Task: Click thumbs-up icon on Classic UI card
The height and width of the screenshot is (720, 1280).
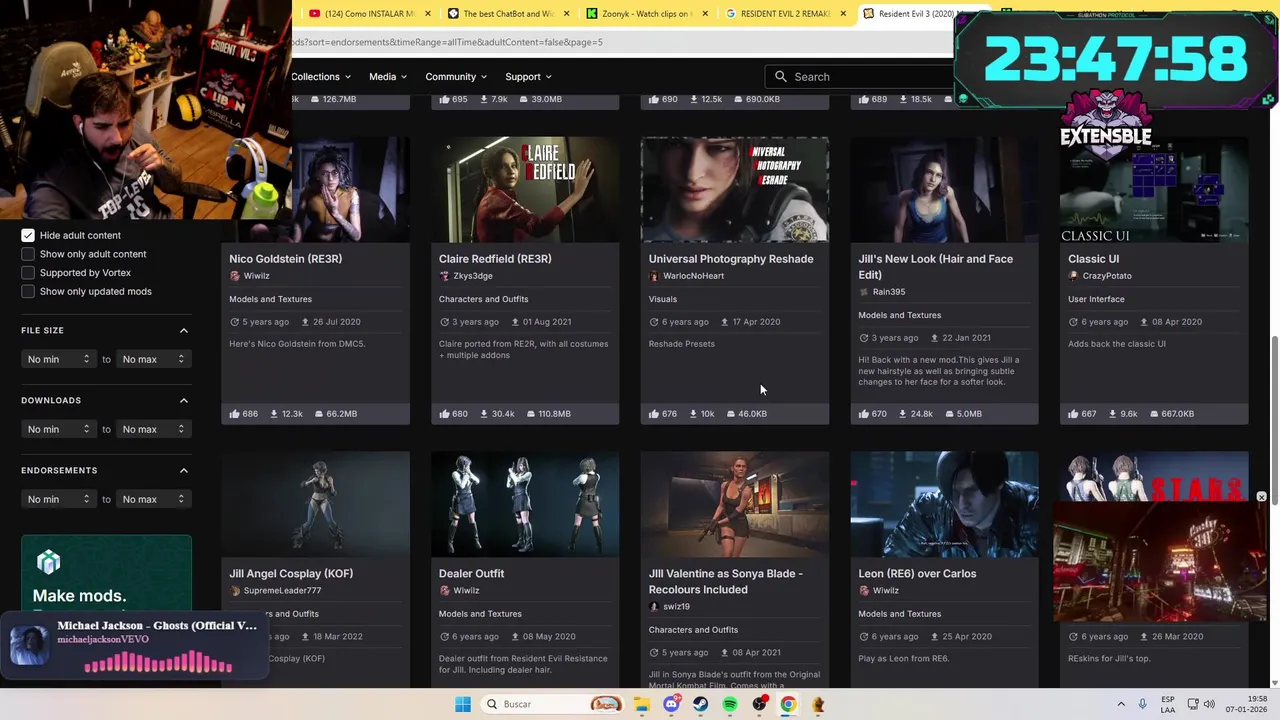Action: (x=1073, y=413)
